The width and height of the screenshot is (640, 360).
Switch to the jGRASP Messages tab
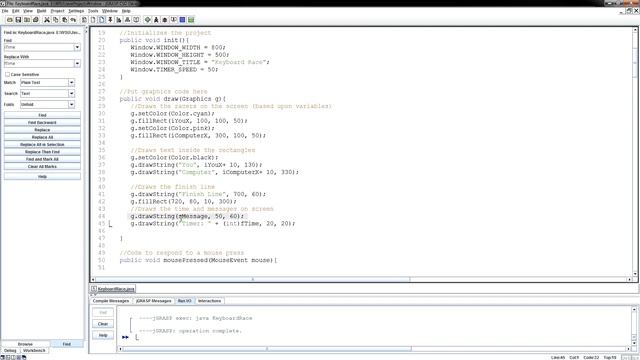(x=153, y=301)
